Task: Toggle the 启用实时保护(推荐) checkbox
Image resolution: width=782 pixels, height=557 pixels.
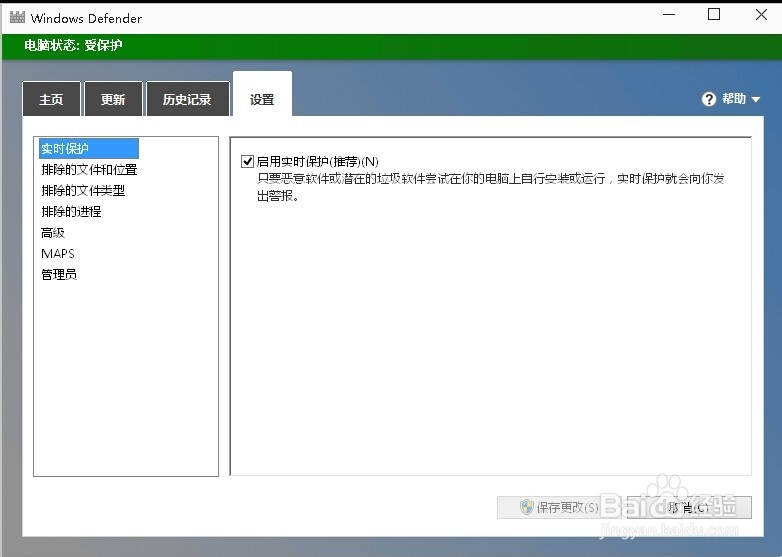Action: [x=247, y=161]
